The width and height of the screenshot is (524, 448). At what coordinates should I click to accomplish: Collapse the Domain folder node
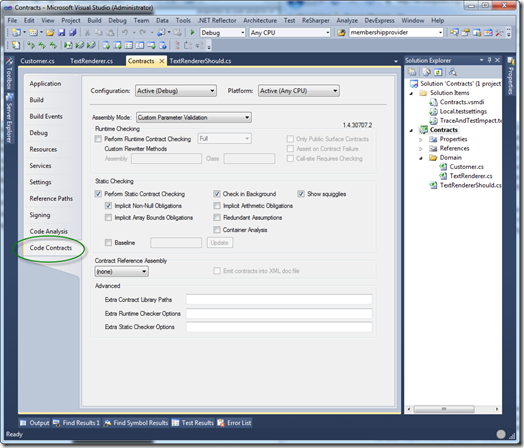[x=421, y=158]
